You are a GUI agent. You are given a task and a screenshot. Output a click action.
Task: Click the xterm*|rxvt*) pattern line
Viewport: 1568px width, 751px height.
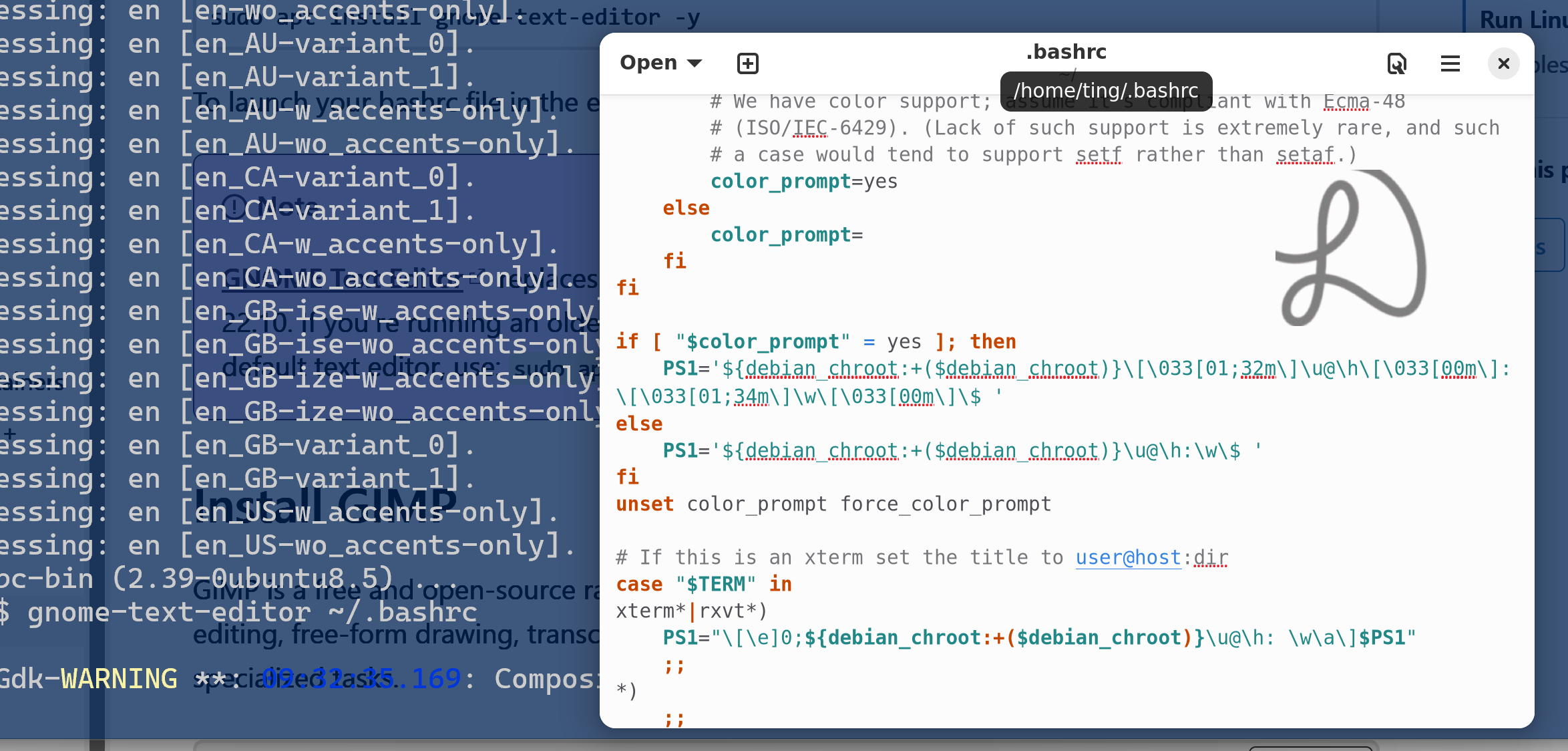pos(691,611)
